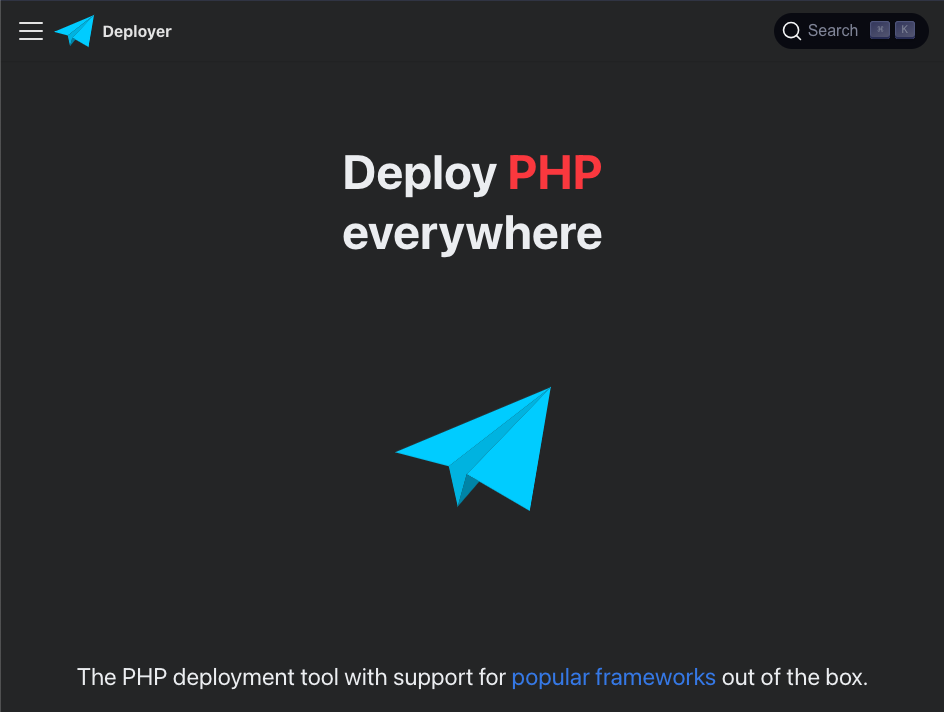944x712 pixels.
Task: Click the K key shortcut badge
Action: coord(905,30)
